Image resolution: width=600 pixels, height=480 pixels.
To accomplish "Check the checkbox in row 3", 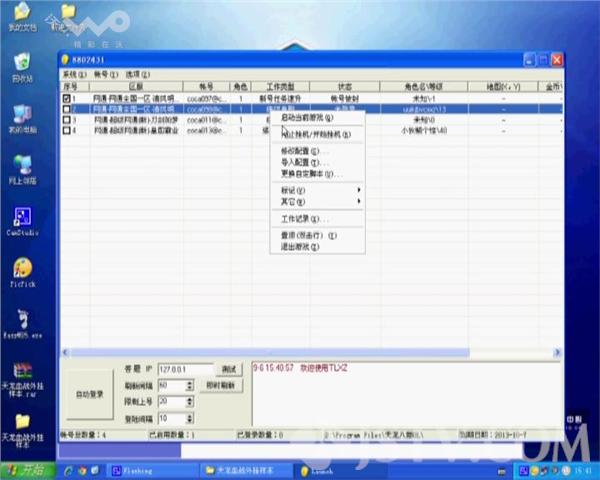I will coord(67,120).
